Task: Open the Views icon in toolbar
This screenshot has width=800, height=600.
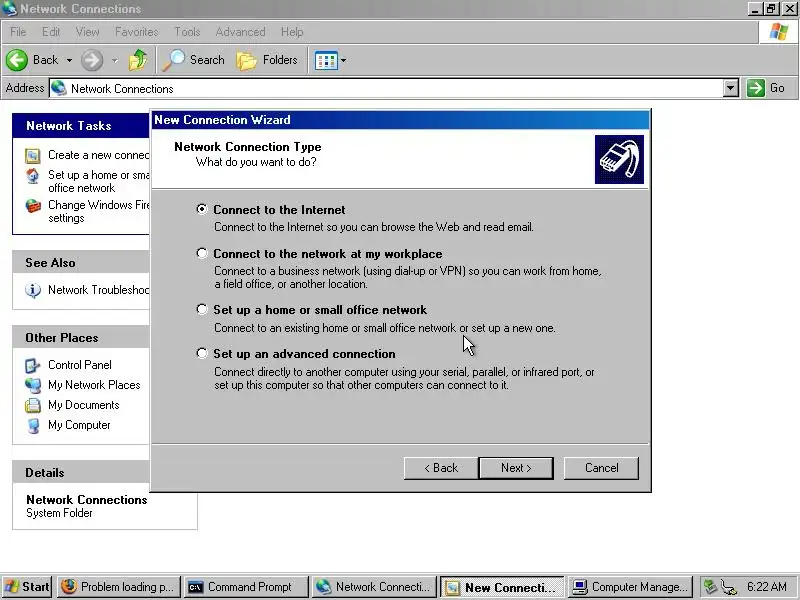Action: (326, 61)
